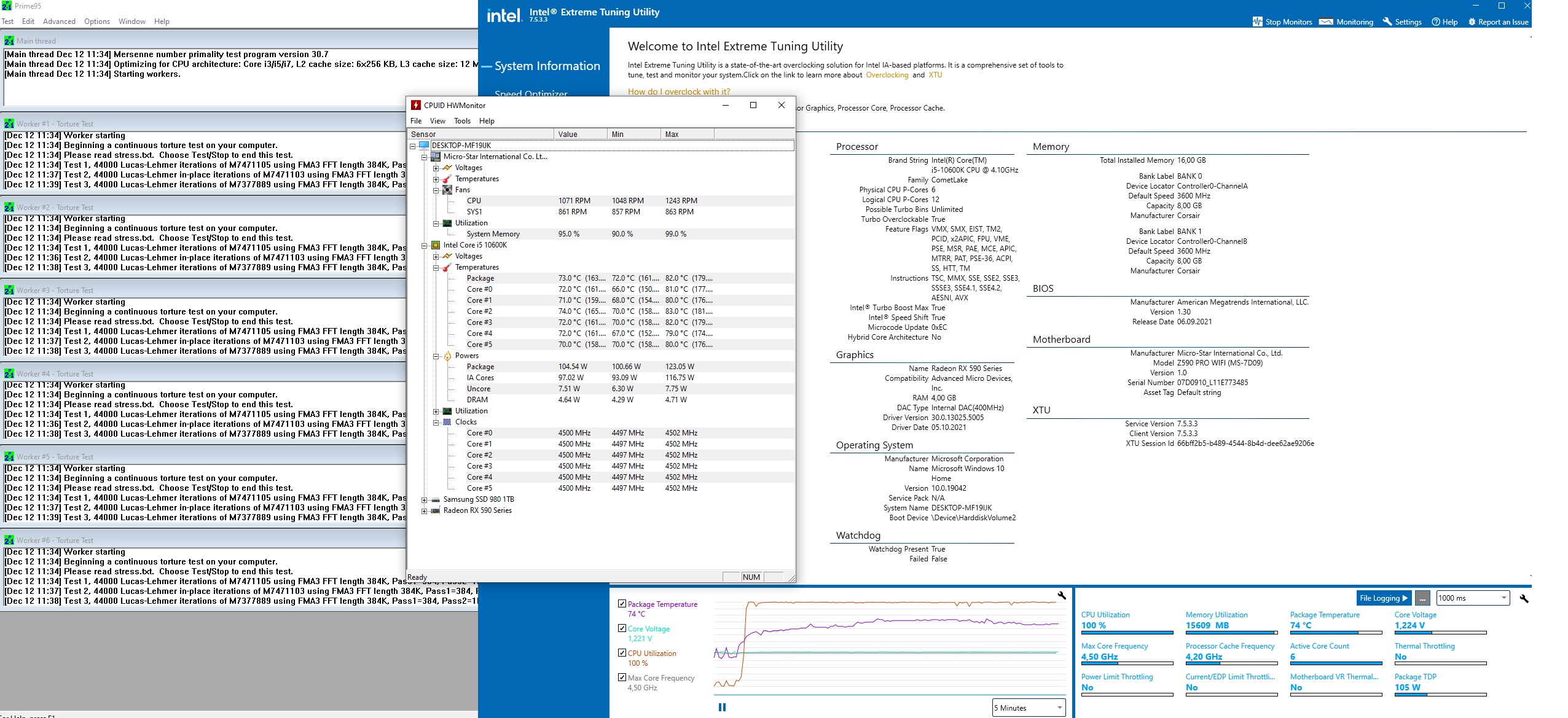The image size is (1568, 718).
Task: Open the 1000 ms interval dropdown
Action: coord(1472,598)
